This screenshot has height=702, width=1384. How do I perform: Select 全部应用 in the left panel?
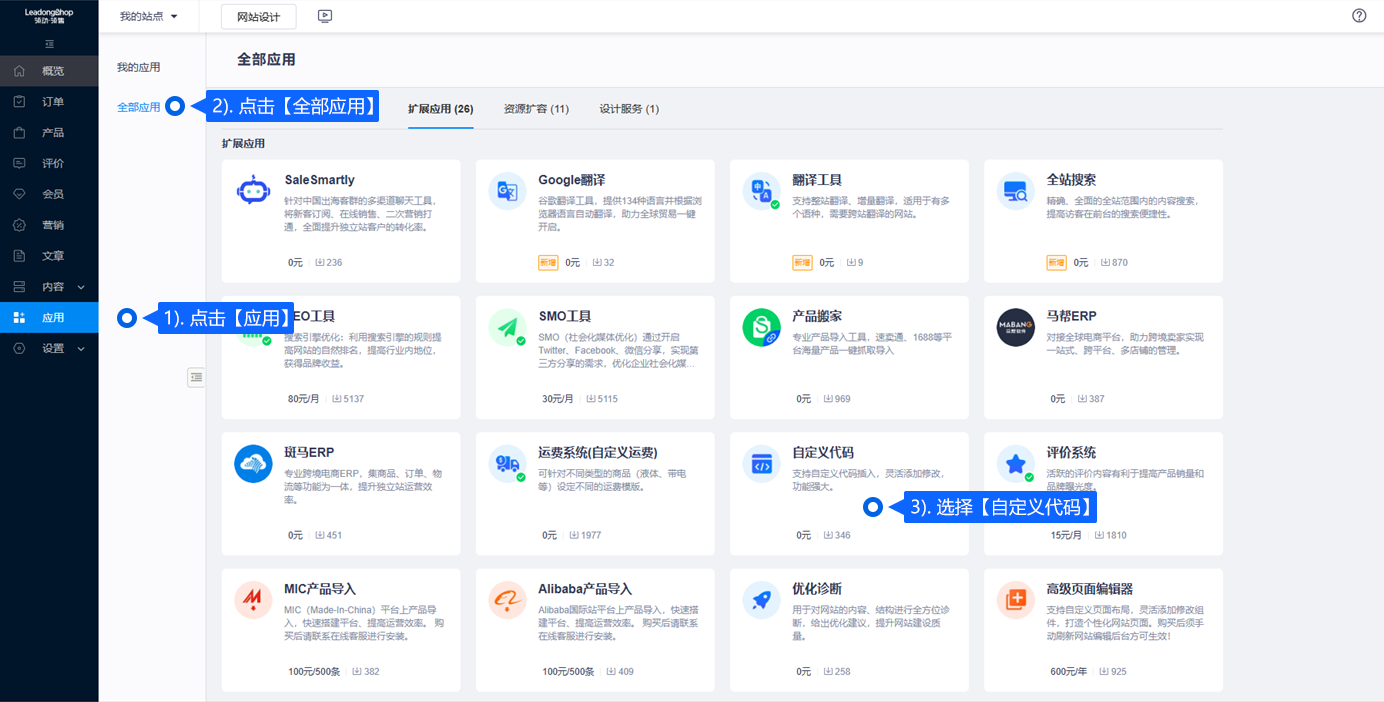coord(138,107)
